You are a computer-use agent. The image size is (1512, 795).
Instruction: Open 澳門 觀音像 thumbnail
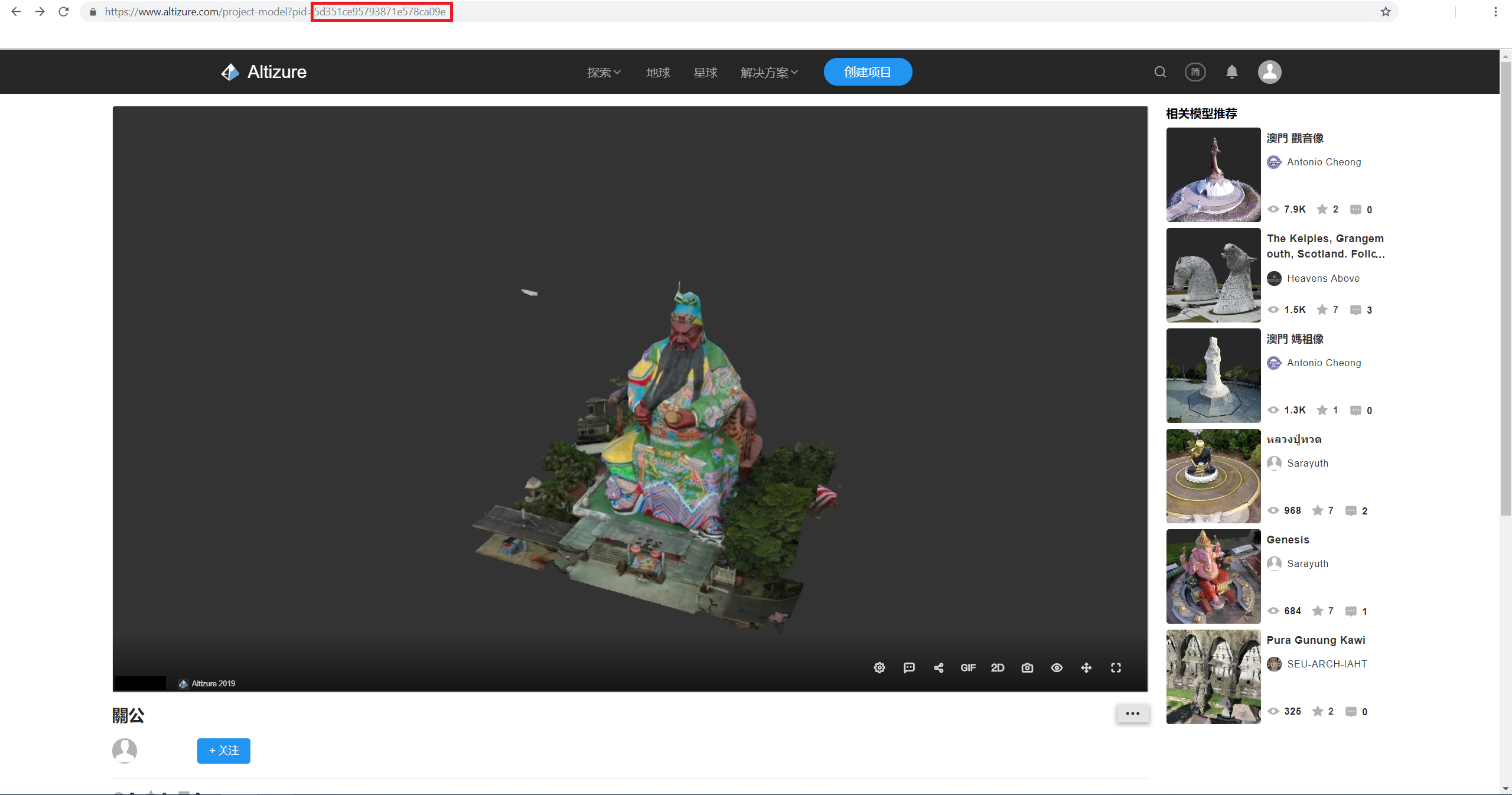pos(1213,174)
